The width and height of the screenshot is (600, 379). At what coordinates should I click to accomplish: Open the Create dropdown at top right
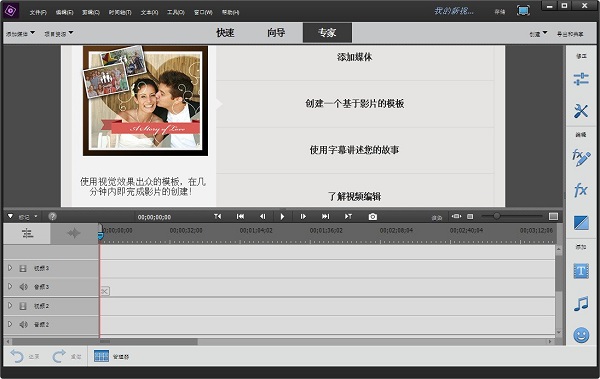538,34
